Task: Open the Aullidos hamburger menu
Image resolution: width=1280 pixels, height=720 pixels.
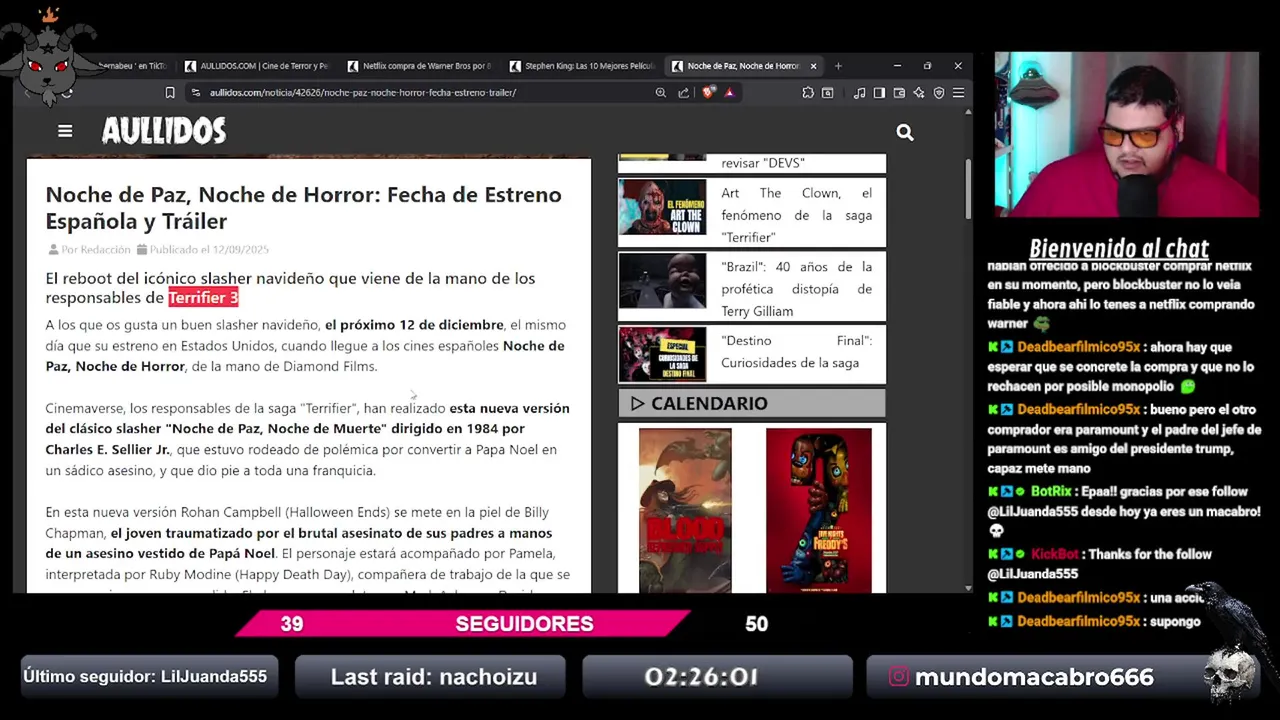Action: (x=65, y=131)
